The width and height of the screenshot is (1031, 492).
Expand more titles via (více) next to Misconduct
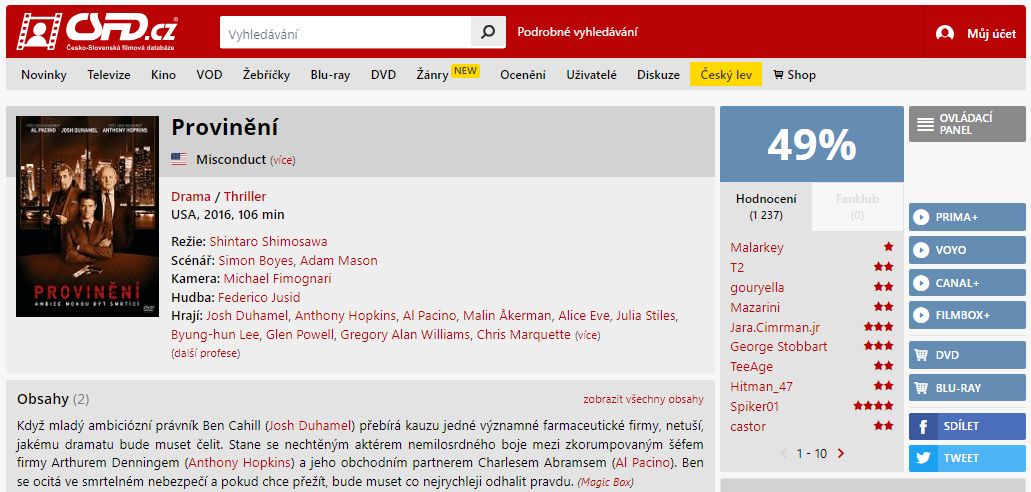283,160
